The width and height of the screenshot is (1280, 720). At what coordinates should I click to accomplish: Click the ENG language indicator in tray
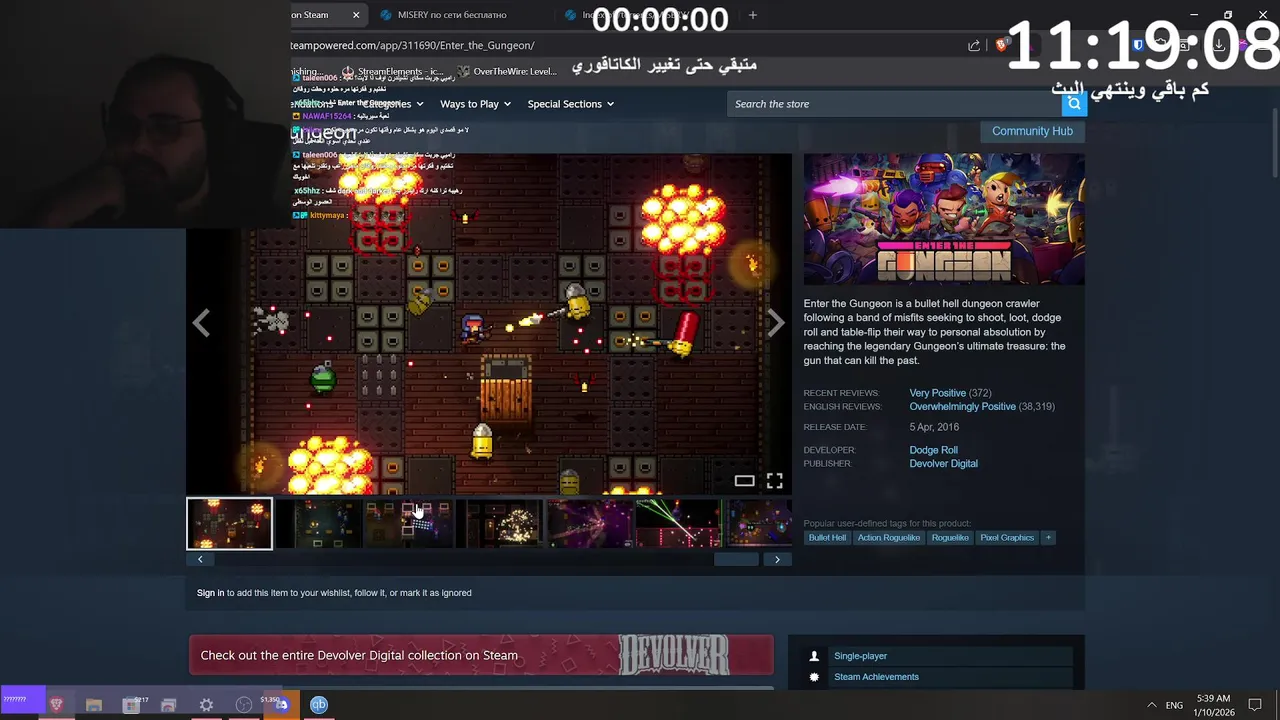[1174, 705]
